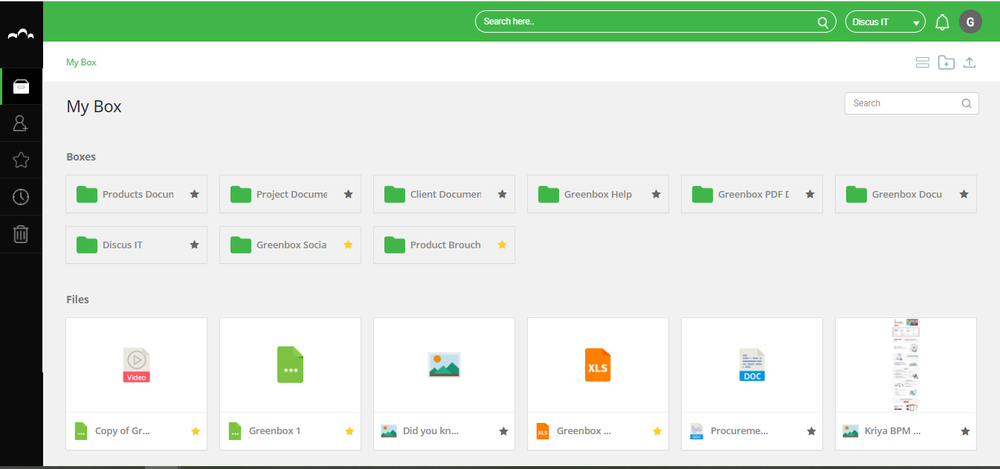Screen dimensions: 1000x469
Task: Open the DOC file thumbnail
Action: [x=752, y=365]
